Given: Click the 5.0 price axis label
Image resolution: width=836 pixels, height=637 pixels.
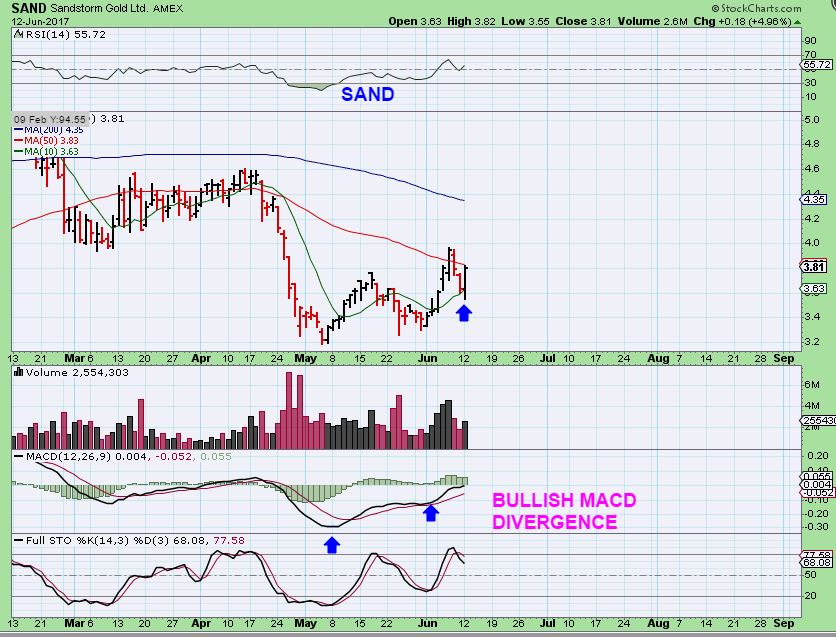Looking at the screenshot, I should (x=811, y=119).
